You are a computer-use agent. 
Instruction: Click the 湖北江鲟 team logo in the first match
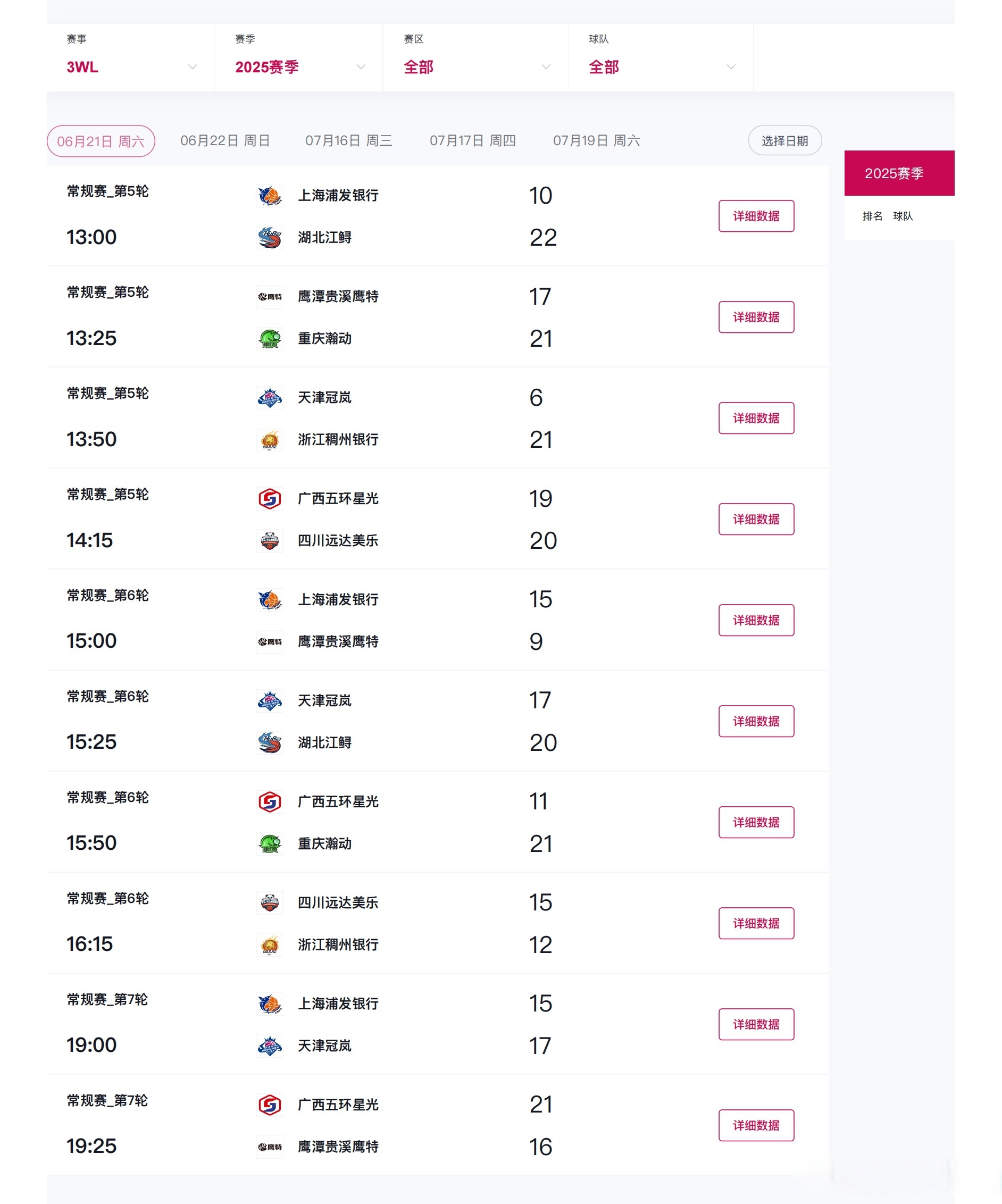[270, 237]
